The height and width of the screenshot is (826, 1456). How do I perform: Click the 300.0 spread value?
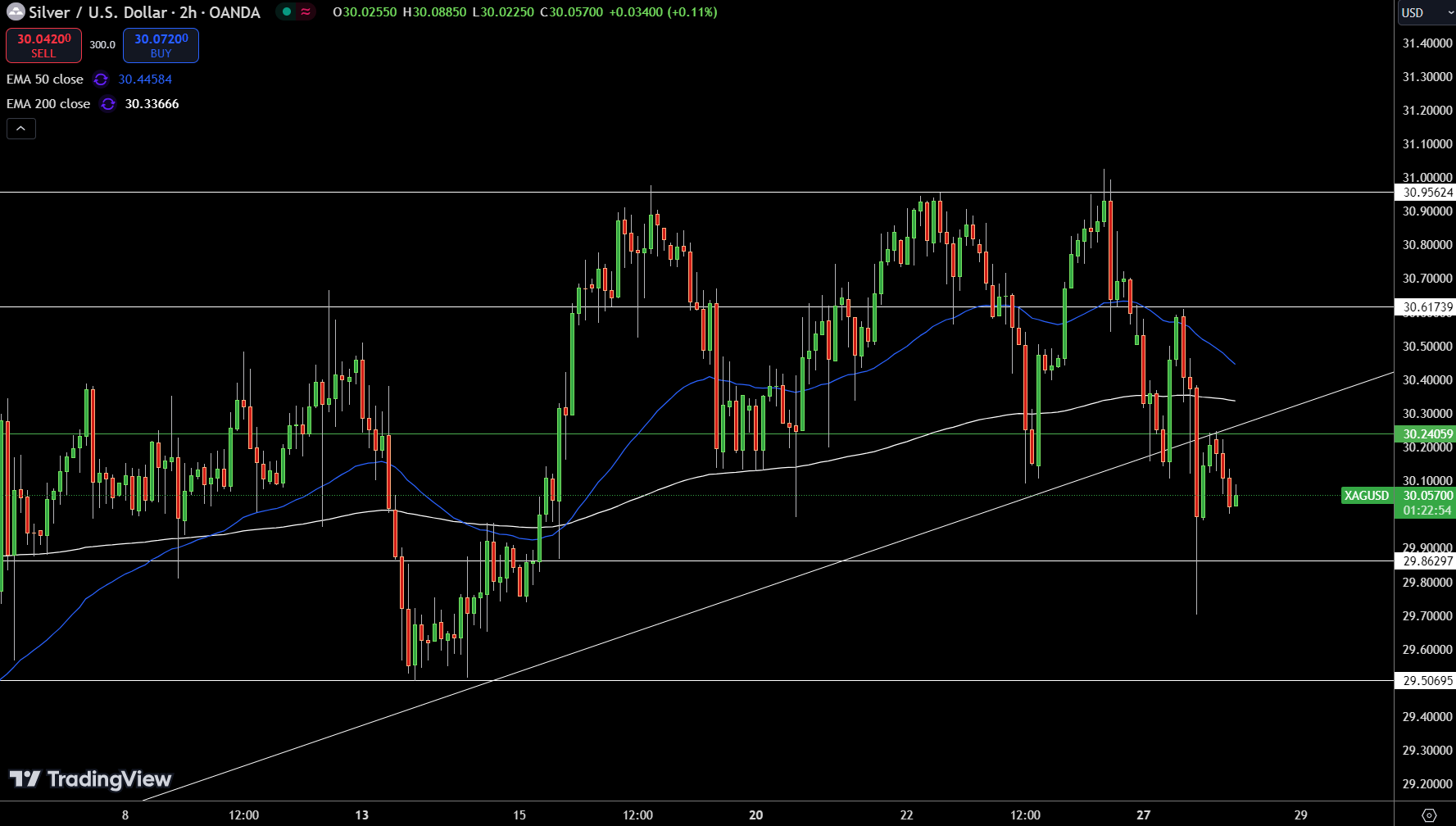102,45
